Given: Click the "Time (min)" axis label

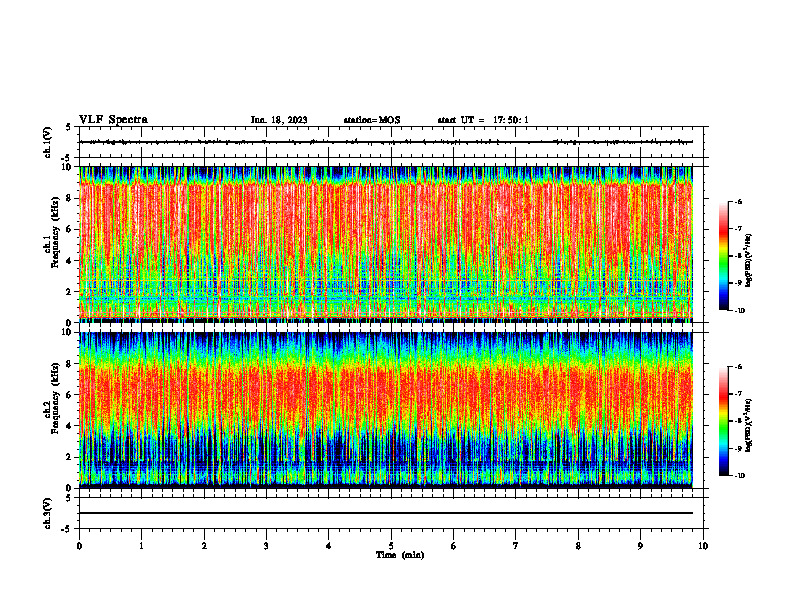Looking at the screenshot, I should 400,555.
